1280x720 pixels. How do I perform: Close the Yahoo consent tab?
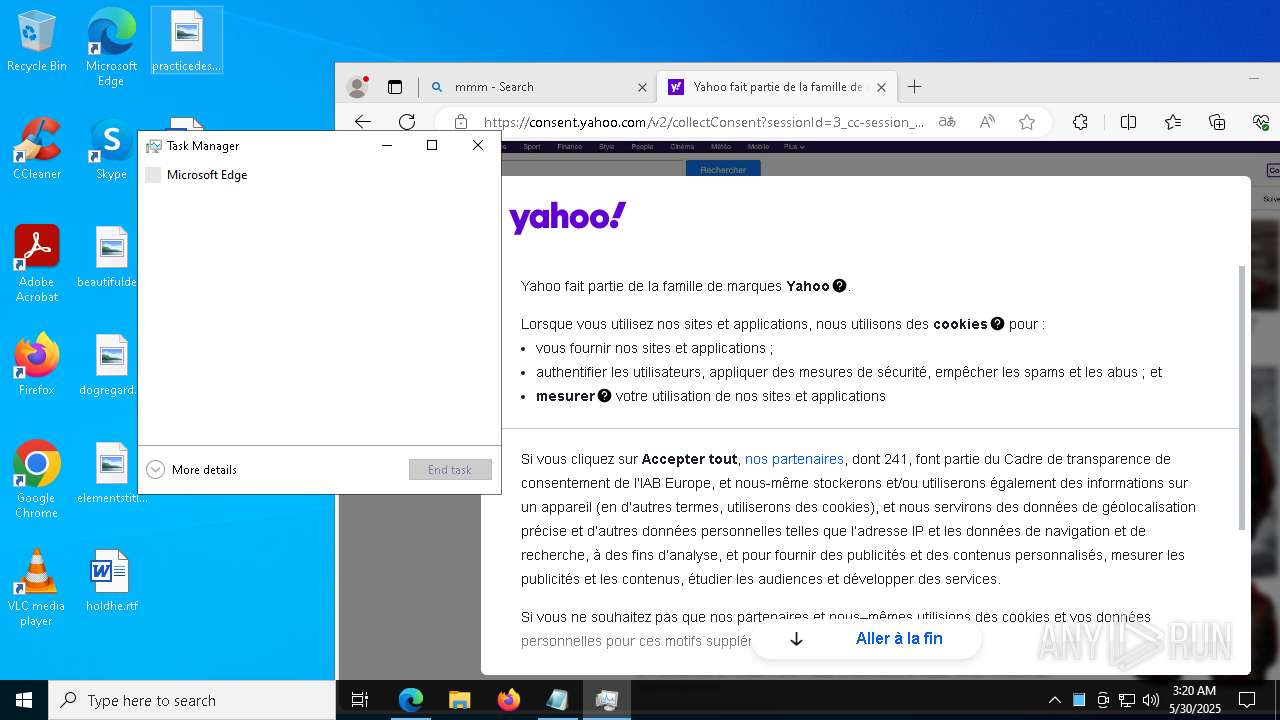[x=881, y=87]
